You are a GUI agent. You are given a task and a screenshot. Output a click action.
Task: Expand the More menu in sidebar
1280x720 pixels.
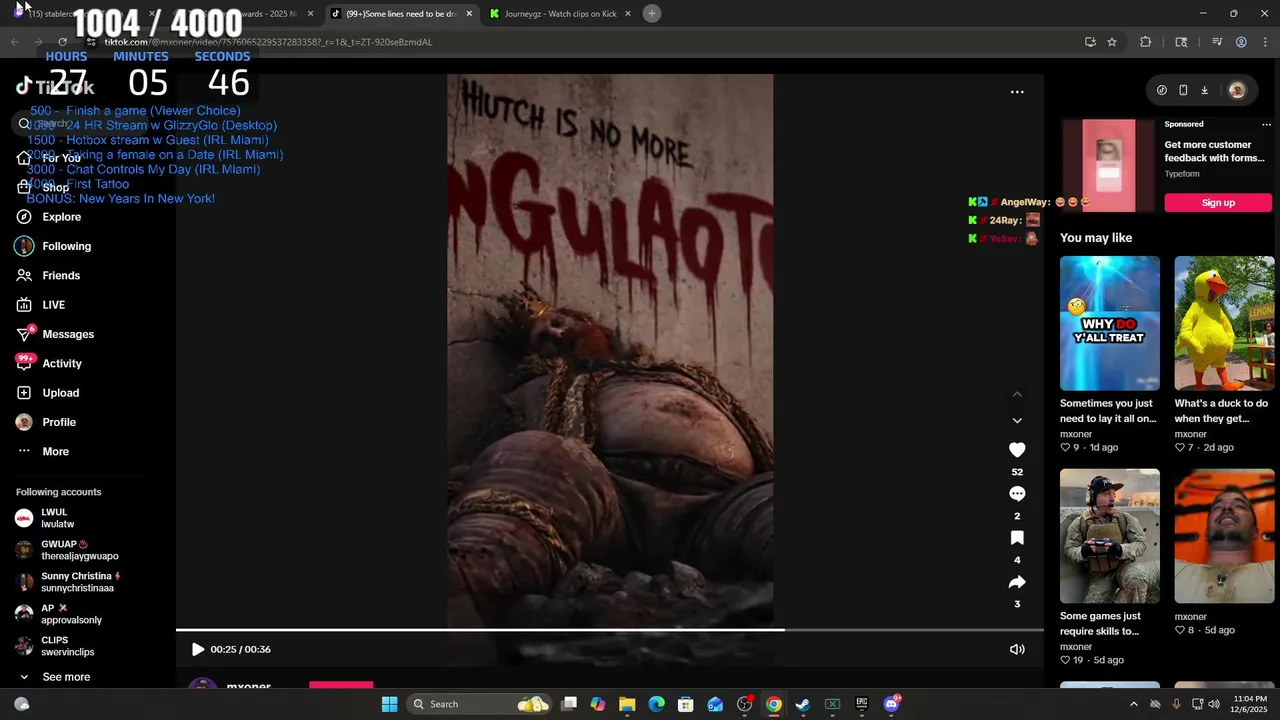point(55,451)
